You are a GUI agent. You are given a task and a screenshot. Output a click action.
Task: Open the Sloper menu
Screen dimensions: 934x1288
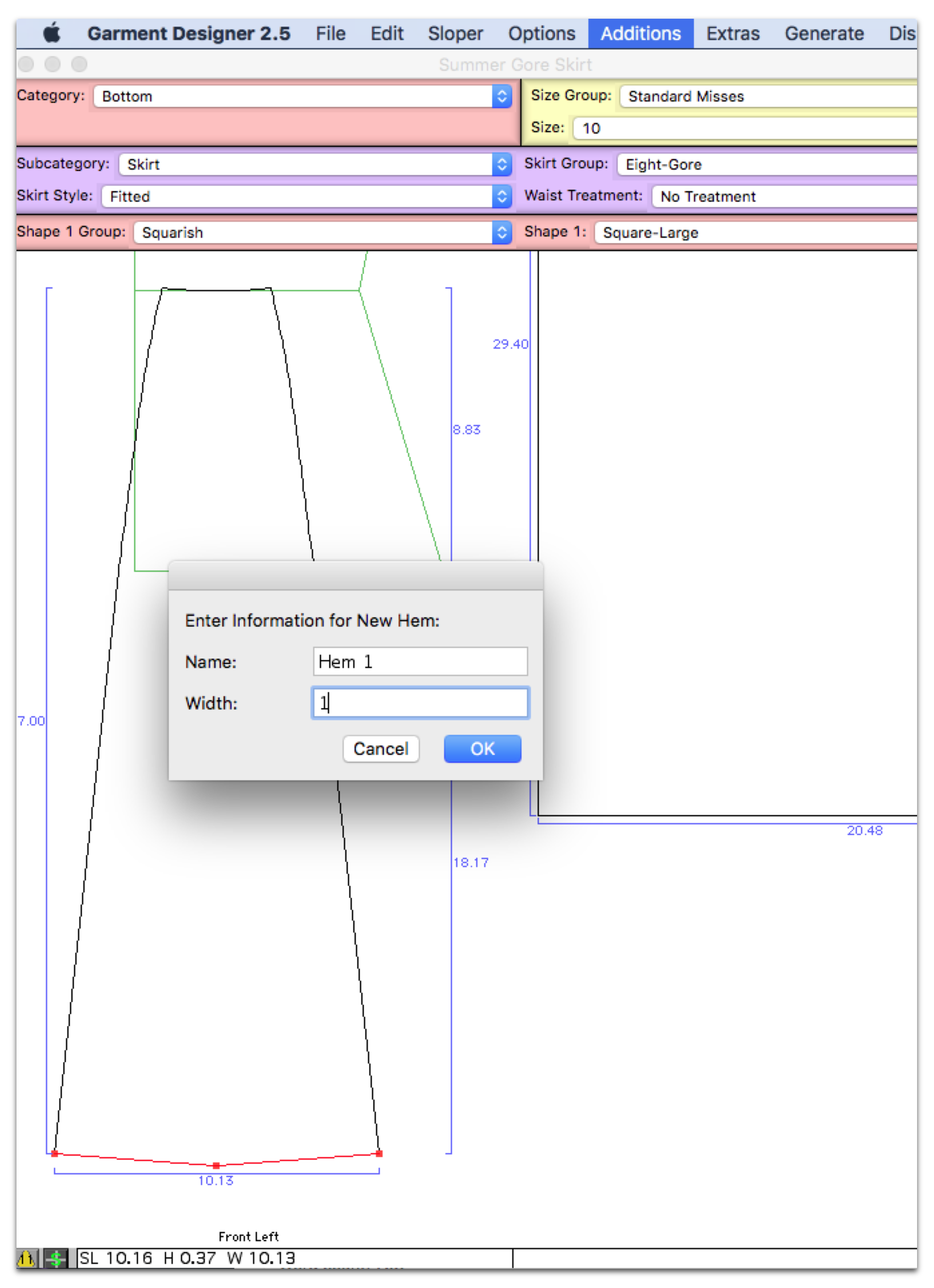[x=455, y=33]
